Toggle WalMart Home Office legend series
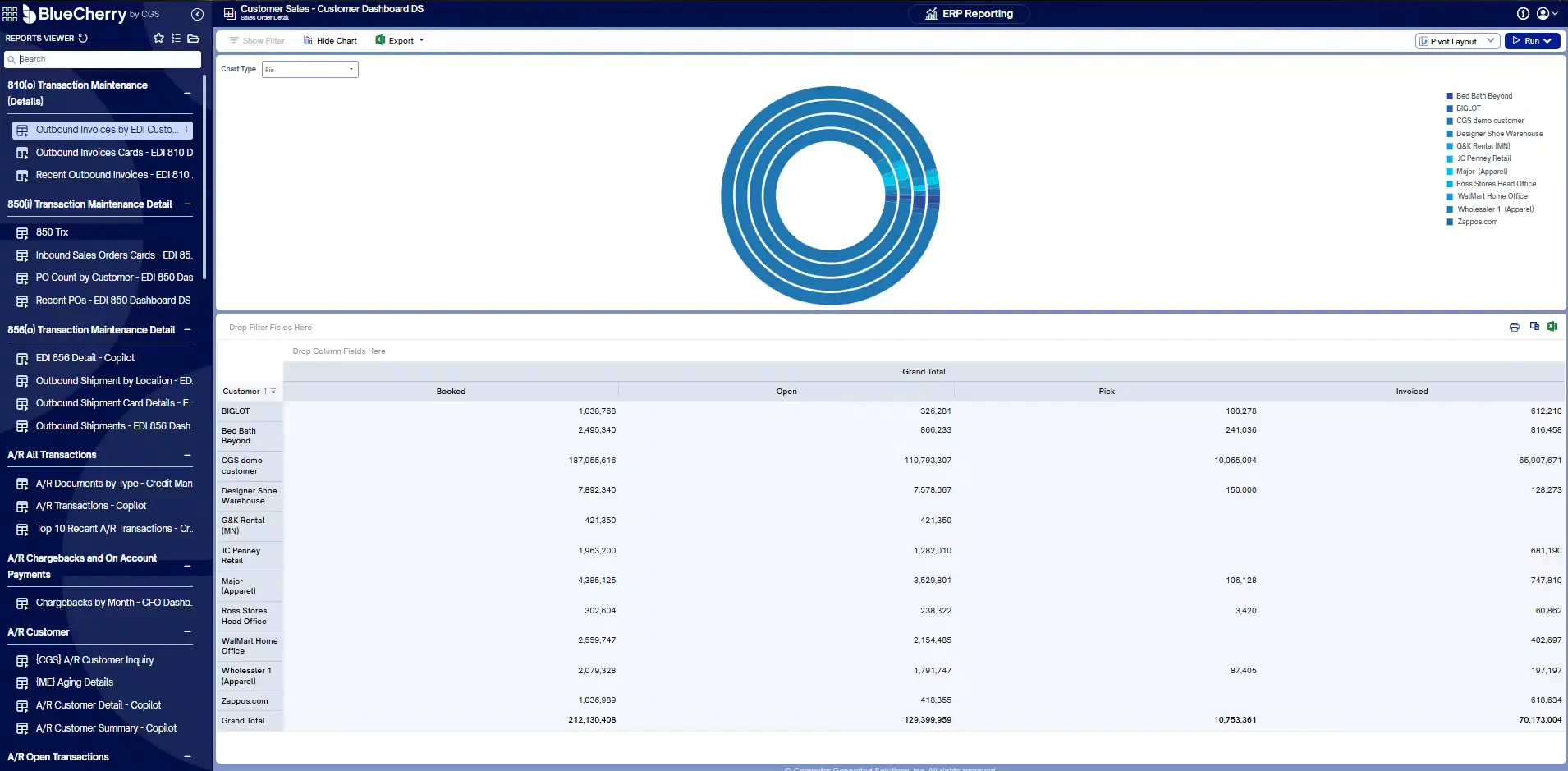 click(1487, 196)
